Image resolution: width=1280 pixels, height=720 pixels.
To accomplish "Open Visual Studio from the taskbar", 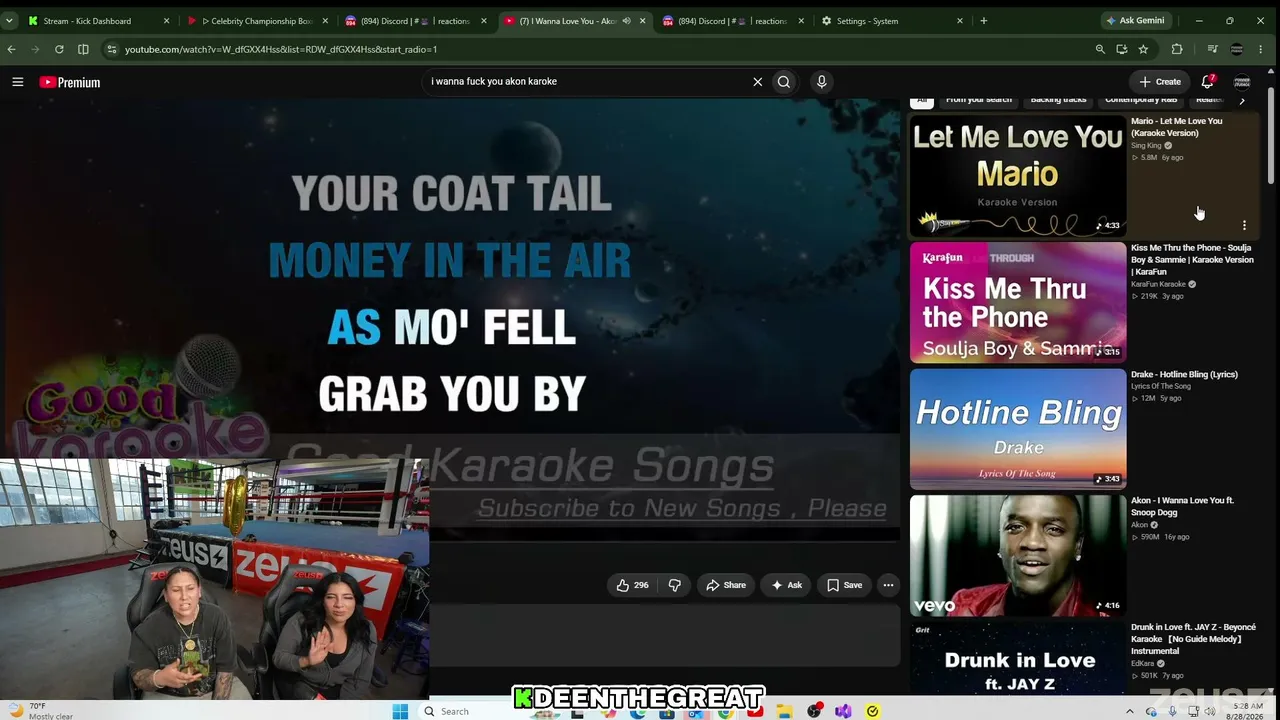I will click(843, 711).
